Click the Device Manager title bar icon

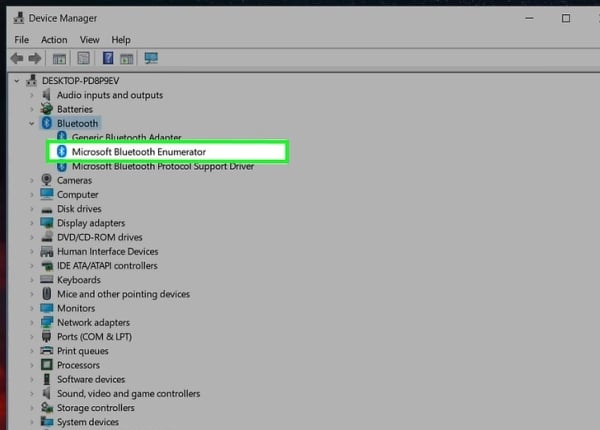(x=18, y=18)
